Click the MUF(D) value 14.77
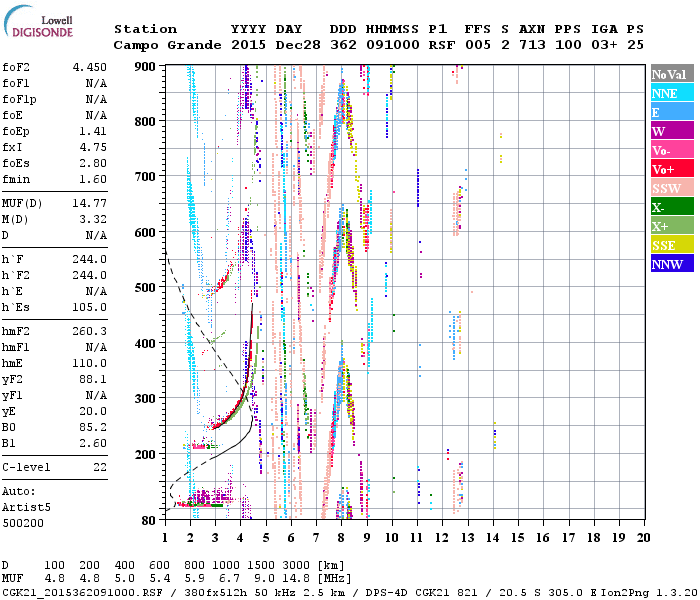 [x=90, y=204]
